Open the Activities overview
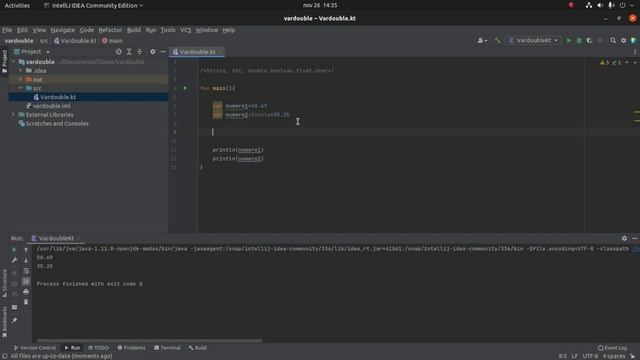This screenshot has height=360, width=640. pyautogui.click(x=17, y=5)
